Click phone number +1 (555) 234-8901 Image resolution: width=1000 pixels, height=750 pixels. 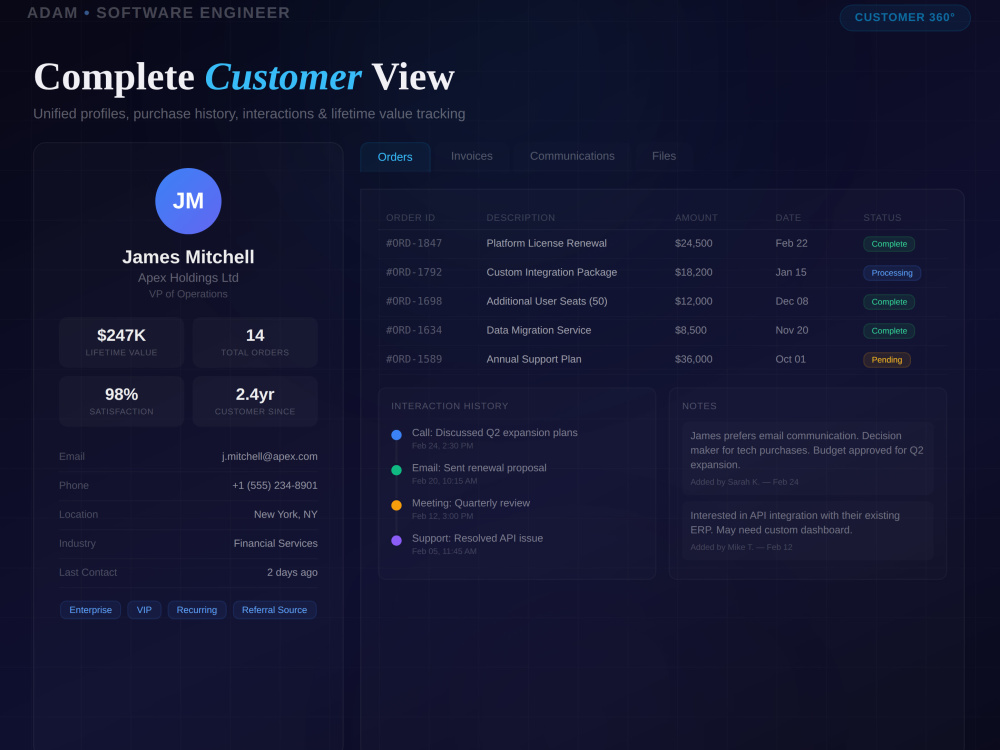pyautogui.click(x=275, y=485)
